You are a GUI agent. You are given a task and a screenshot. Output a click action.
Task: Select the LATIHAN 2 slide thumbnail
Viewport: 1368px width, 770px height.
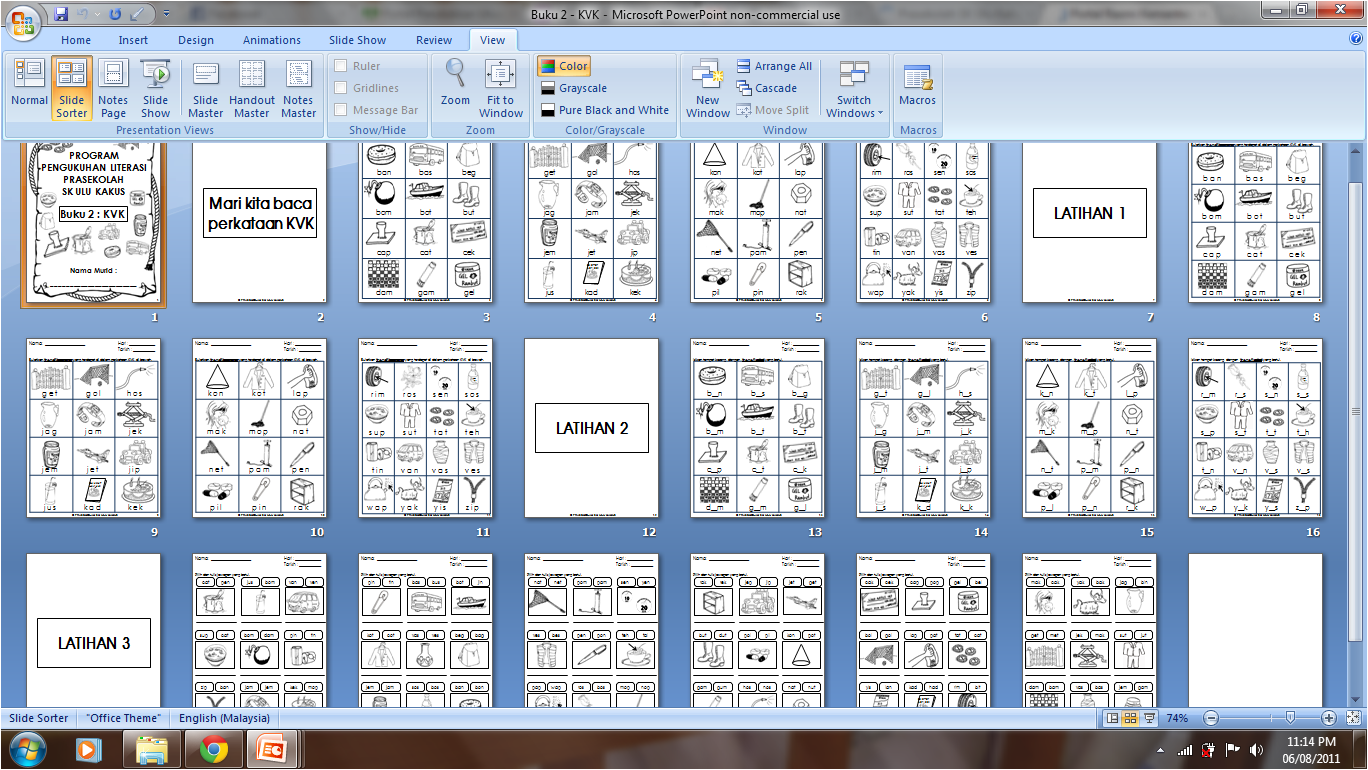[592, 428]
